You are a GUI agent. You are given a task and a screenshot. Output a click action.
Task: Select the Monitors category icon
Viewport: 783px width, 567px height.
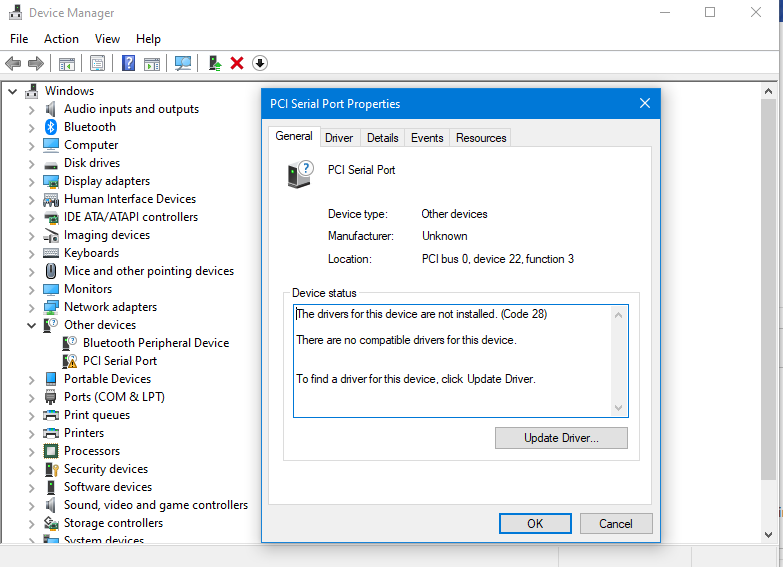[x=51, y=289]
